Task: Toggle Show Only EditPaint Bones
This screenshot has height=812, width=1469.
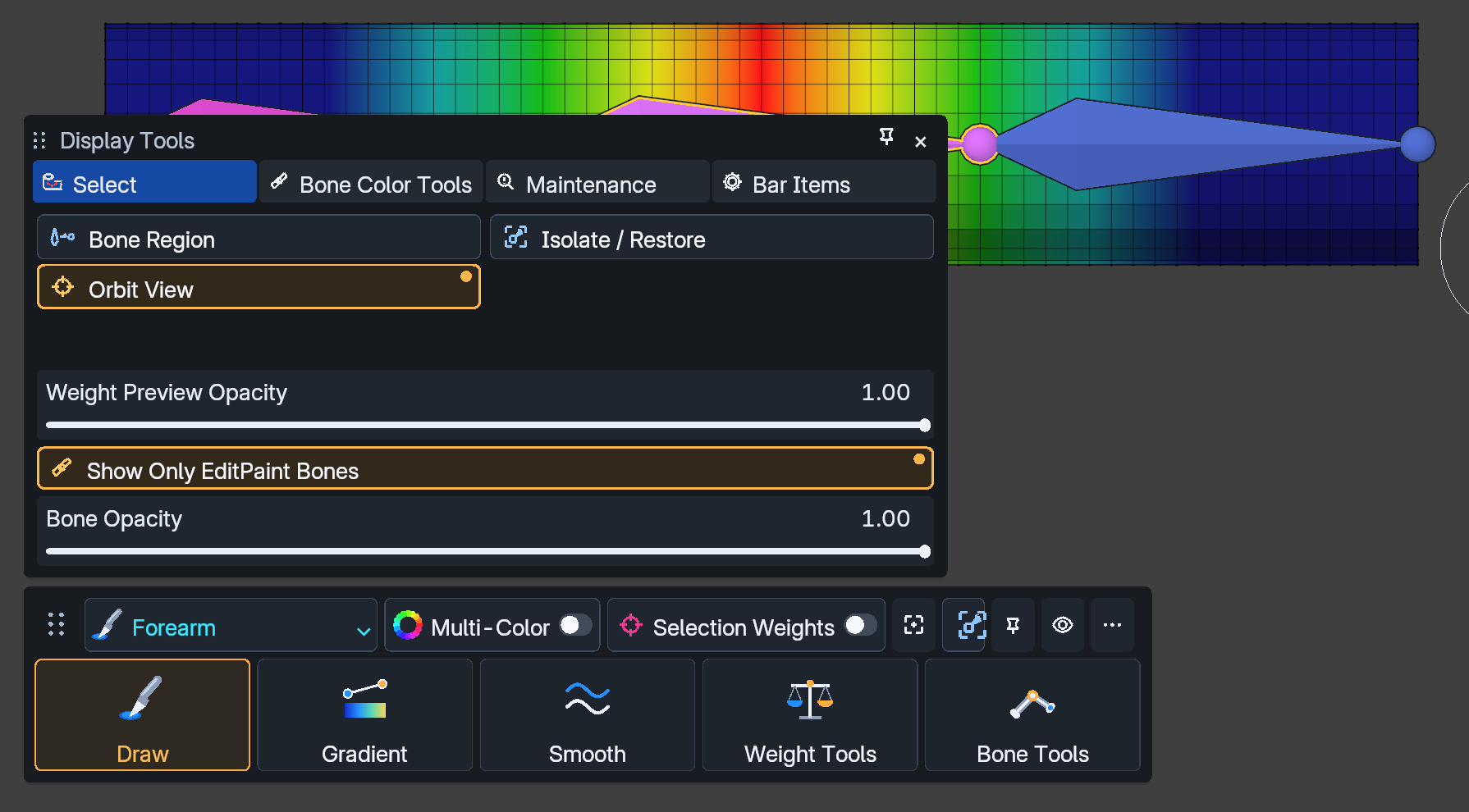Action: click(x=485, y=468)
